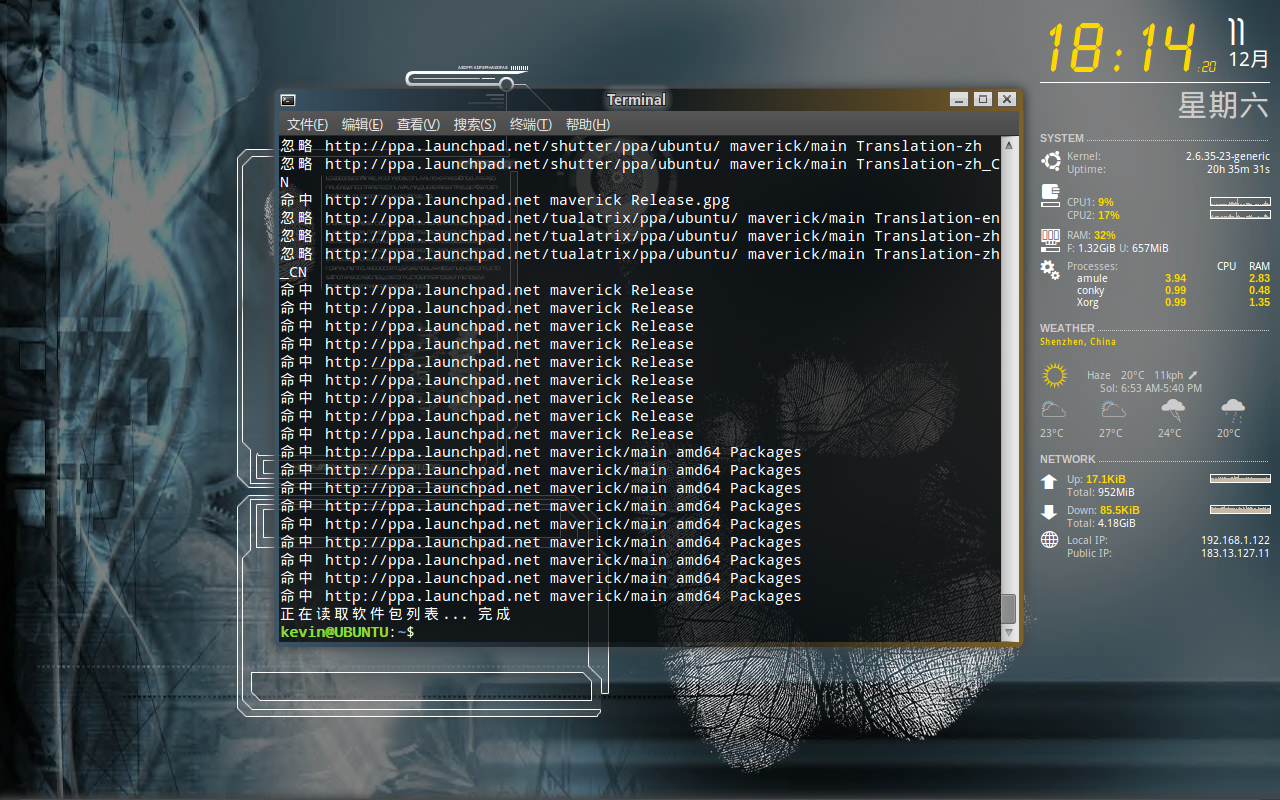The image size is (1280, 800).
Task: Click the Xorg process row
Action: click(x=1173, y=303)
